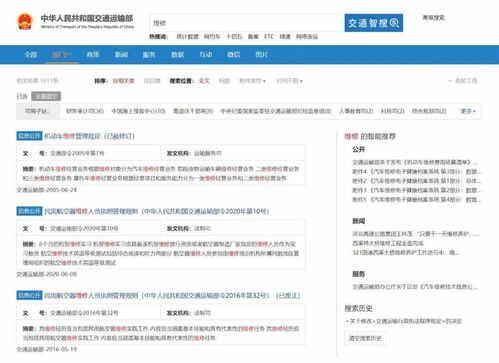
Task: Switch to the 政策 tab
Action: [93, 54]
